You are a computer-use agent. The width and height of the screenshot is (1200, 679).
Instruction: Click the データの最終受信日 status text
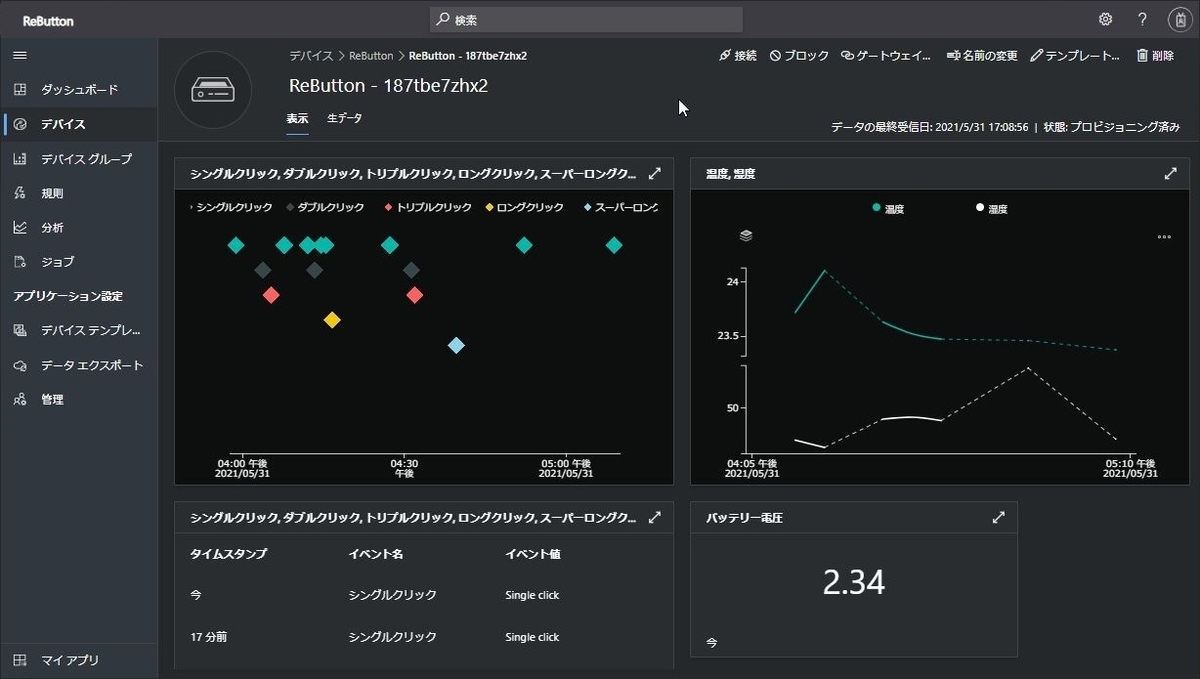[x=929, y=128]
